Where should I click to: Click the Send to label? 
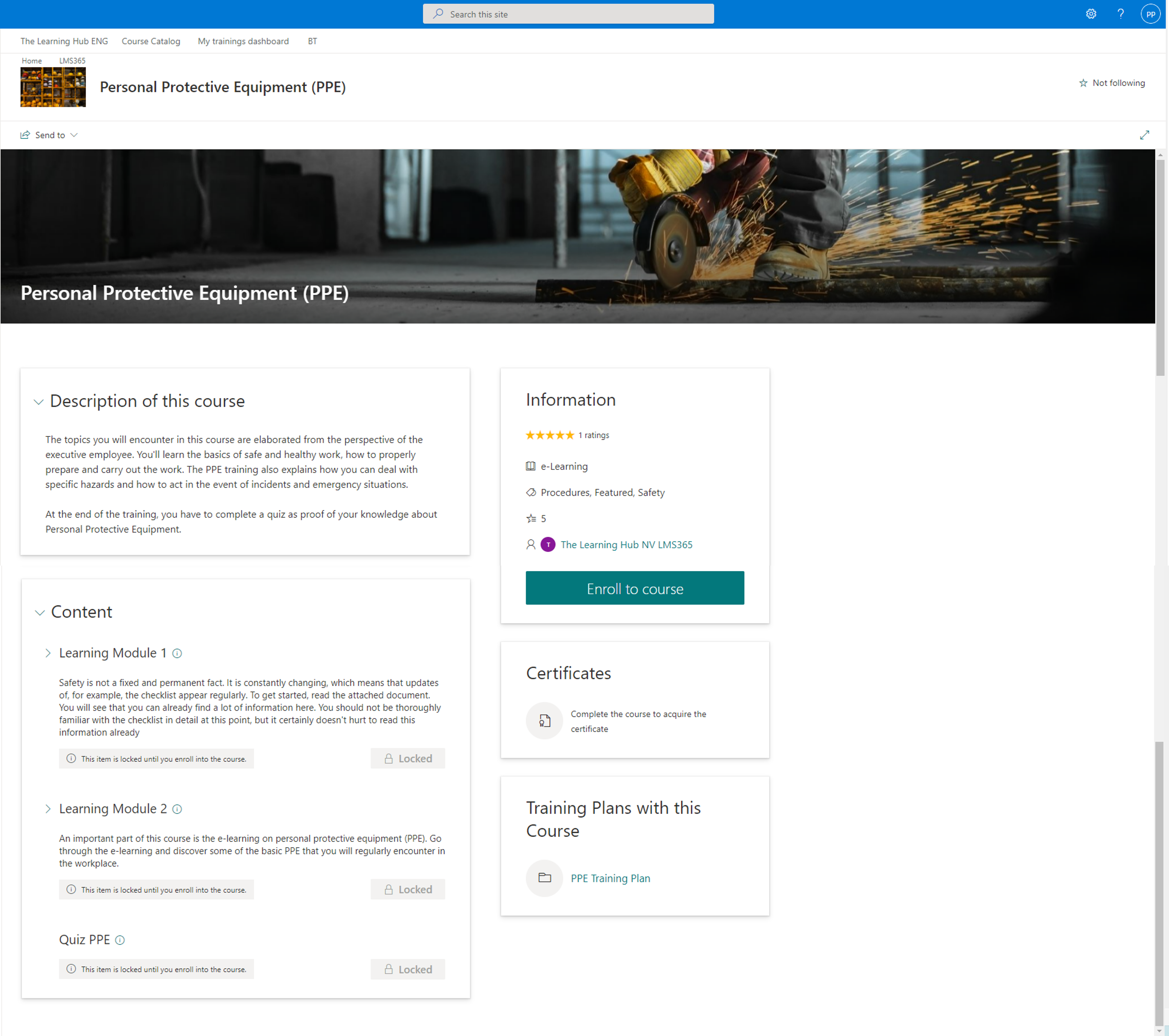point(50,135)
